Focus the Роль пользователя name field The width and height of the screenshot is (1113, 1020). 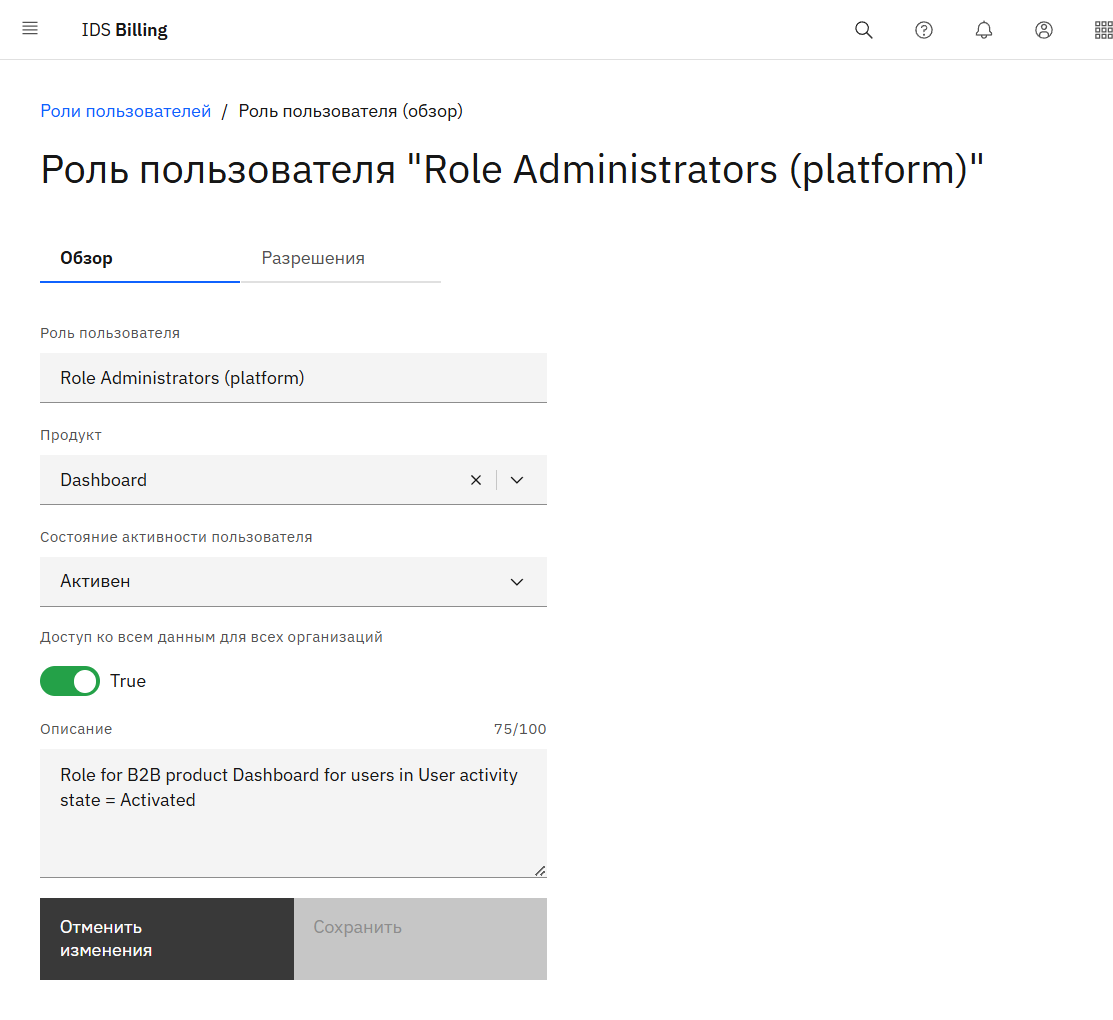pyautogui.click(x=293, y=378)
